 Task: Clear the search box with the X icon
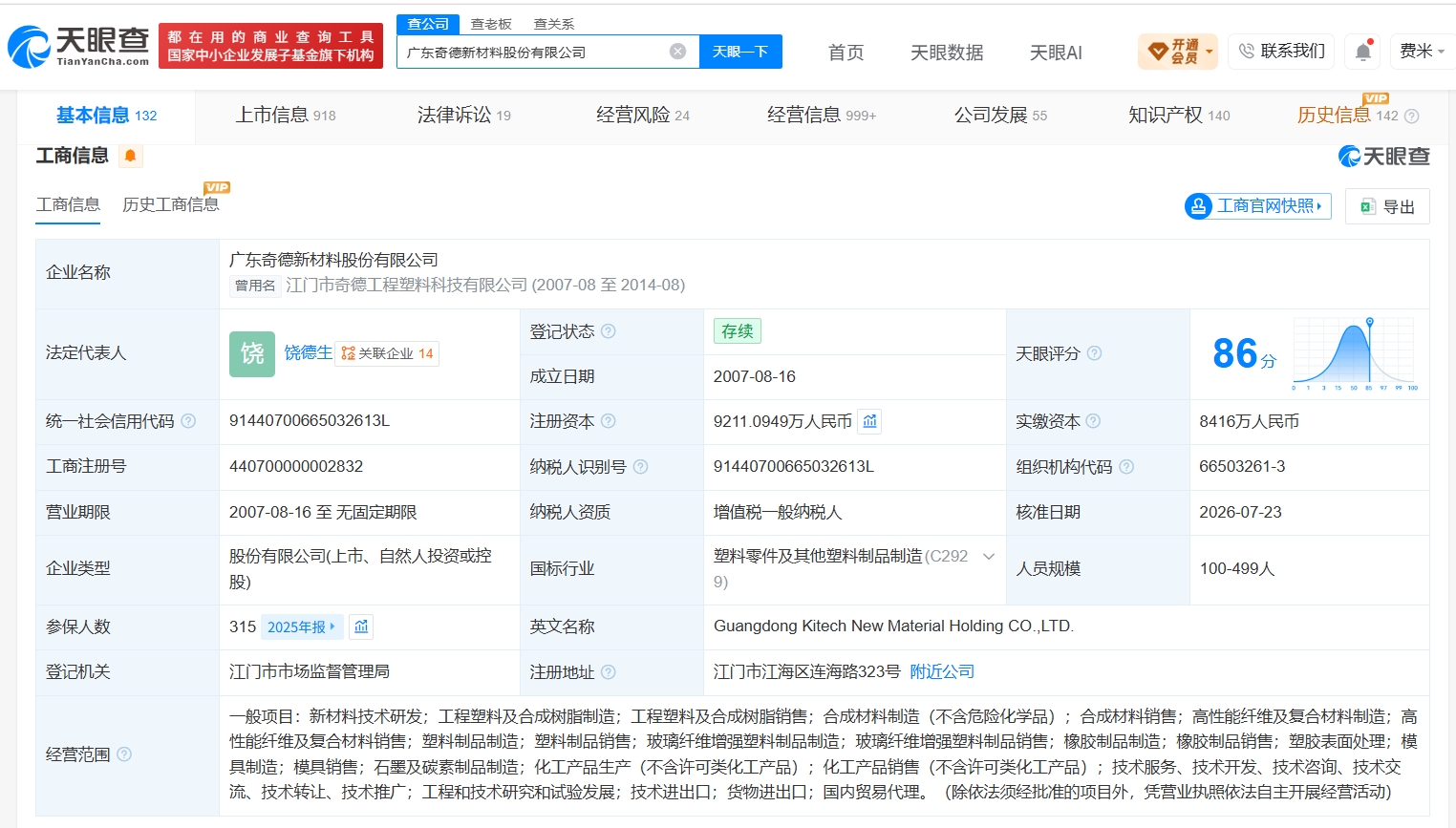pyautogui.click(x=677, y=52)
